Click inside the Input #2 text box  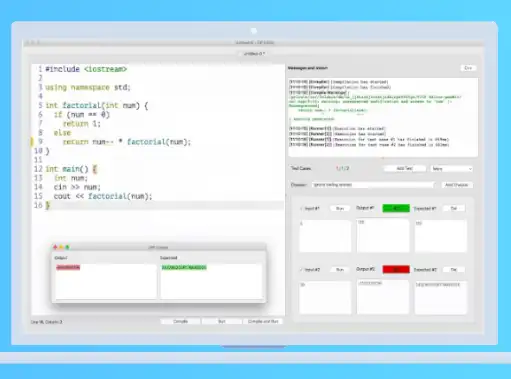coord(325,297)
